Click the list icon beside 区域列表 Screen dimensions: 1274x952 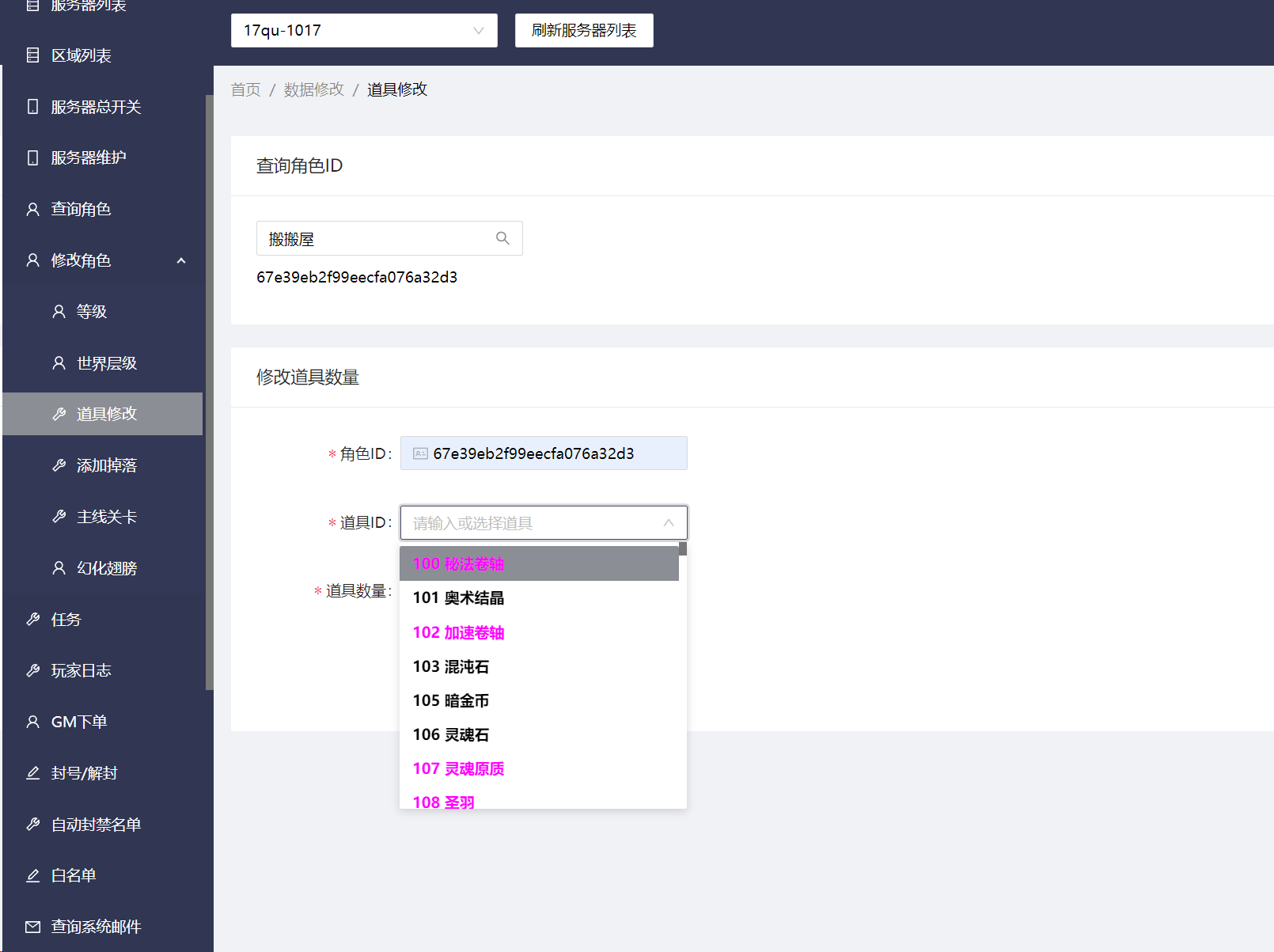click(32, 55)
